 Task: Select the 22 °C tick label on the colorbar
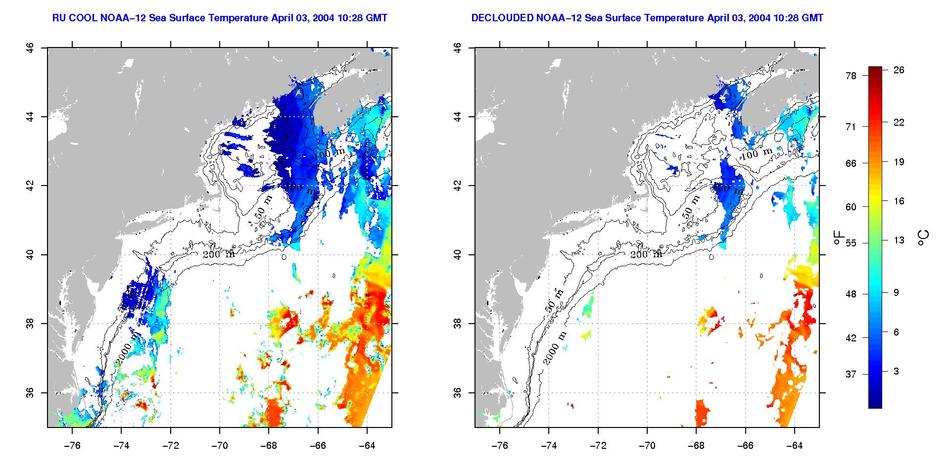(899, 122)
